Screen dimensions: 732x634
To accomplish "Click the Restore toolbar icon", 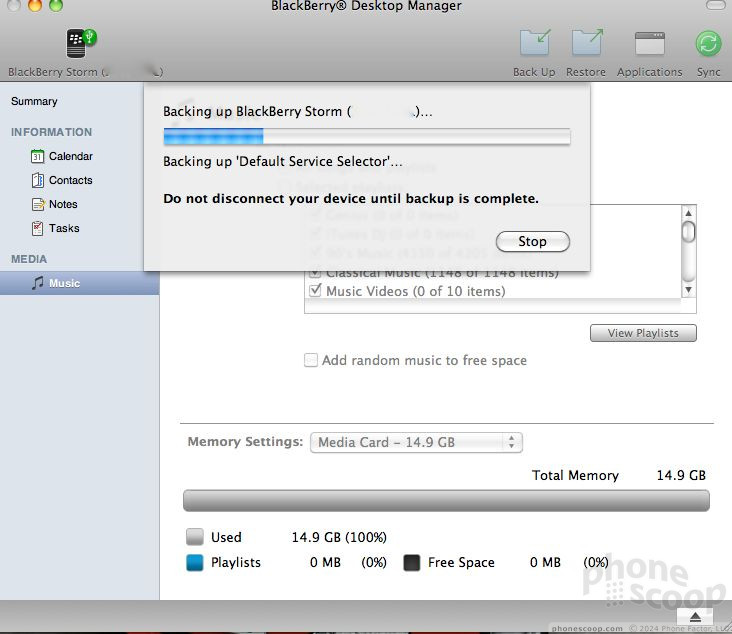I will pos(587,42).
